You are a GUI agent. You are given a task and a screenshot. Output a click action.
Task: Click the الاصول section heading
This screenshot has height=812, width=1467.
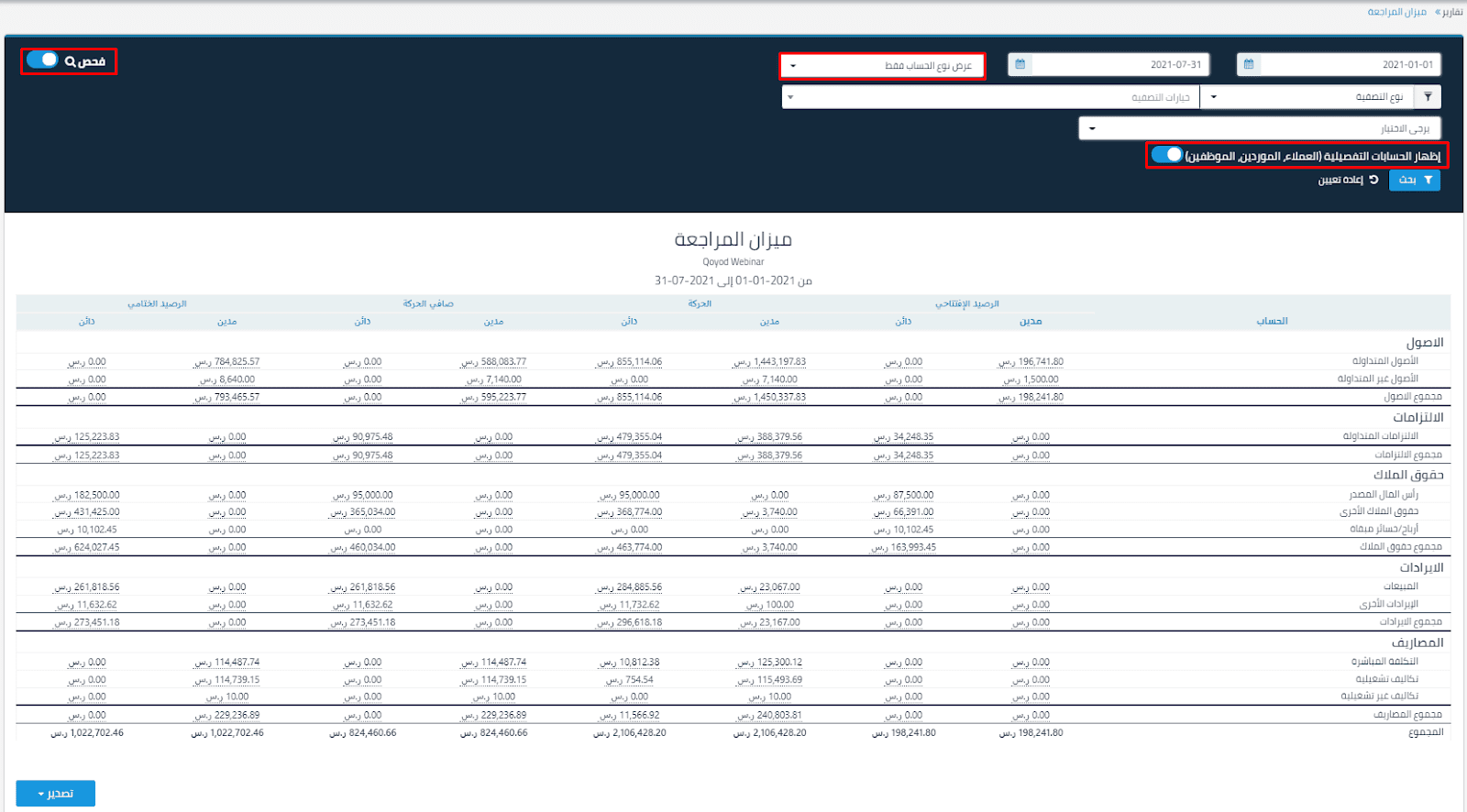tap(1425, 343)
